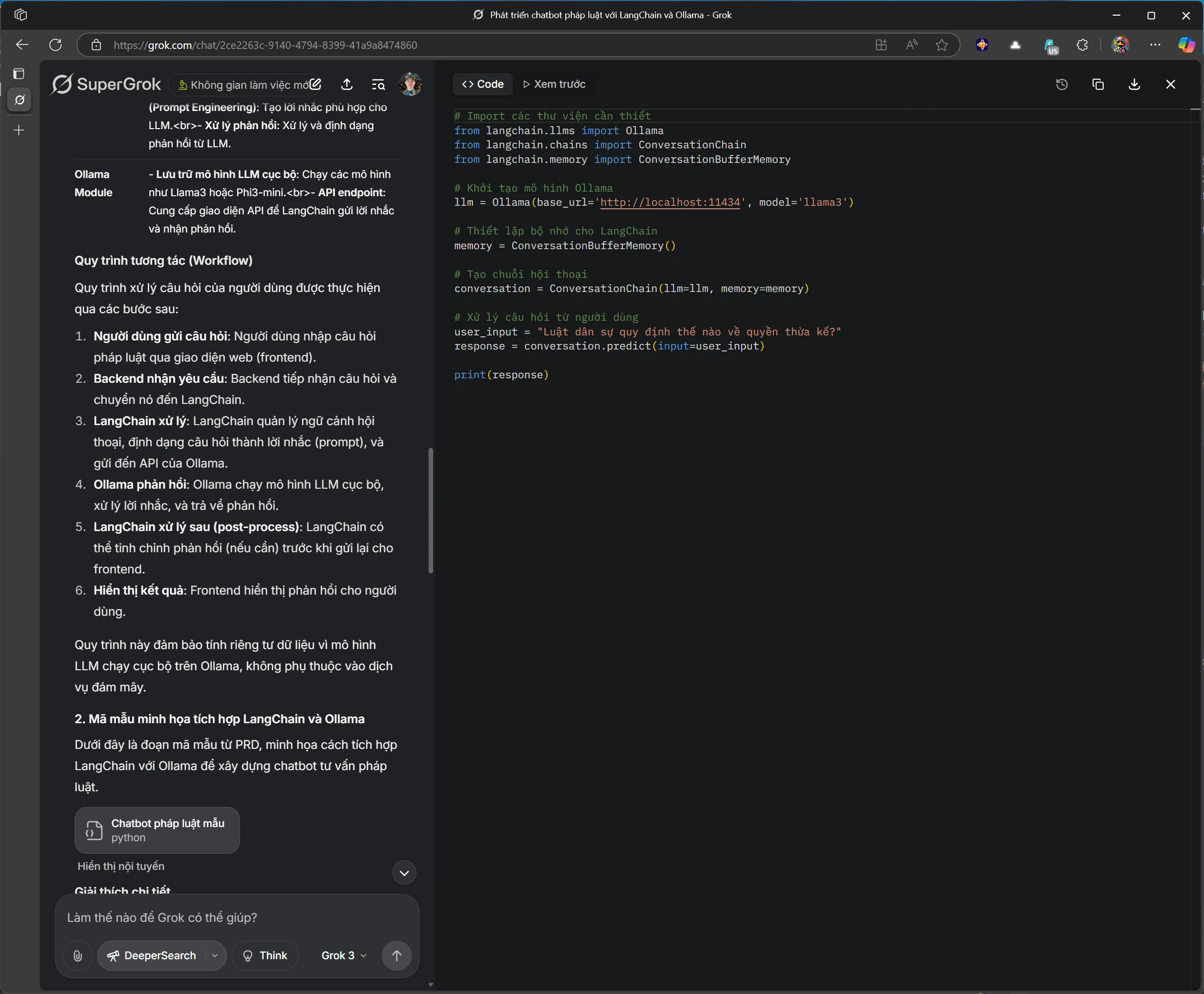Image resolution: width=1204 pixels, height=994 pixels.
Task: Open the localhost:11434 link in code
Action: click(670, 202)
